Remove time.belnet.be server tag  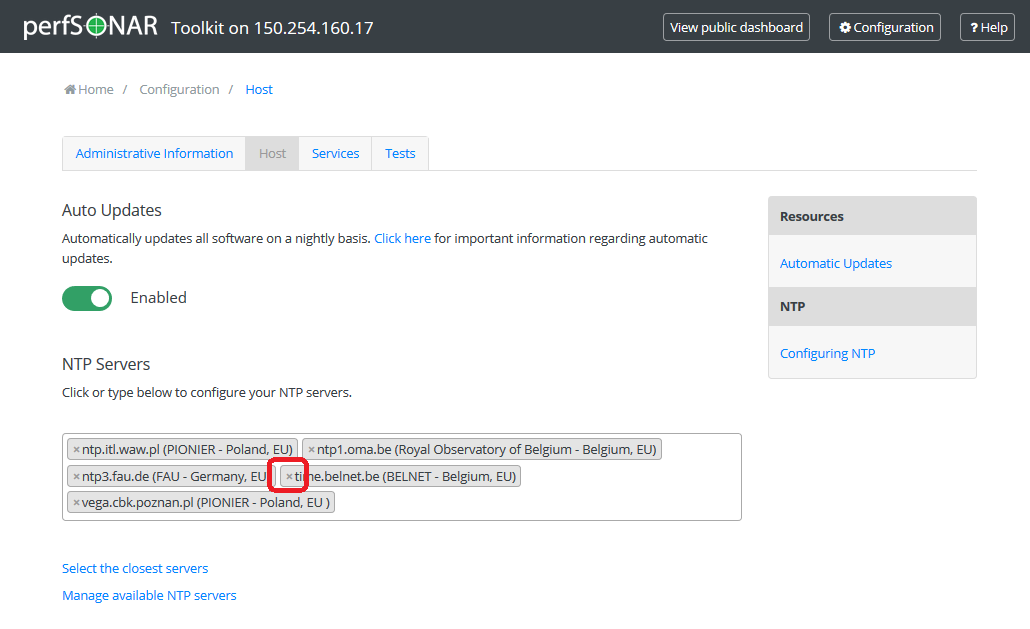pos(289,477)
